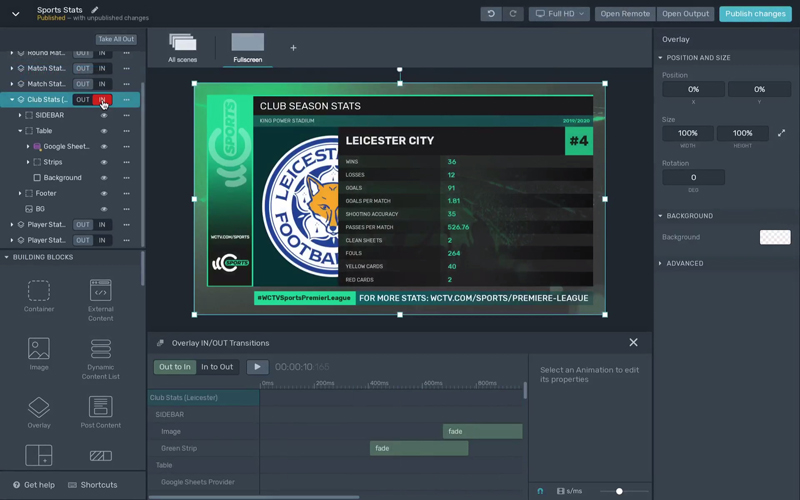Image resolution: width=800 pixels, height=500 pixels.
Task: Expand the Footer container
Action: click(20, 193)
